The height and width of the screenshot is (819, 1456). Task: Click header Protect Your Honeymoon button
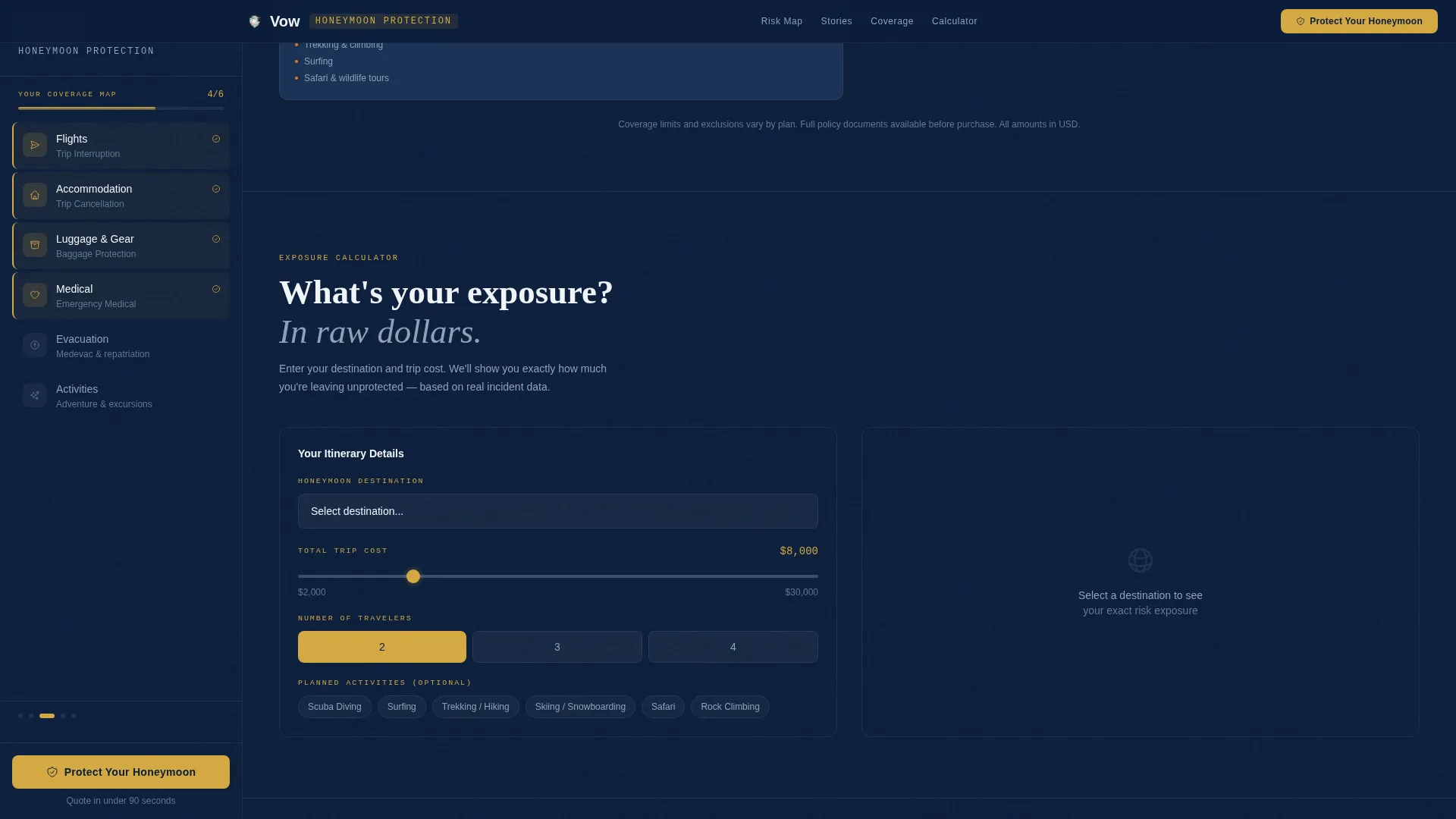[1359, 21]
